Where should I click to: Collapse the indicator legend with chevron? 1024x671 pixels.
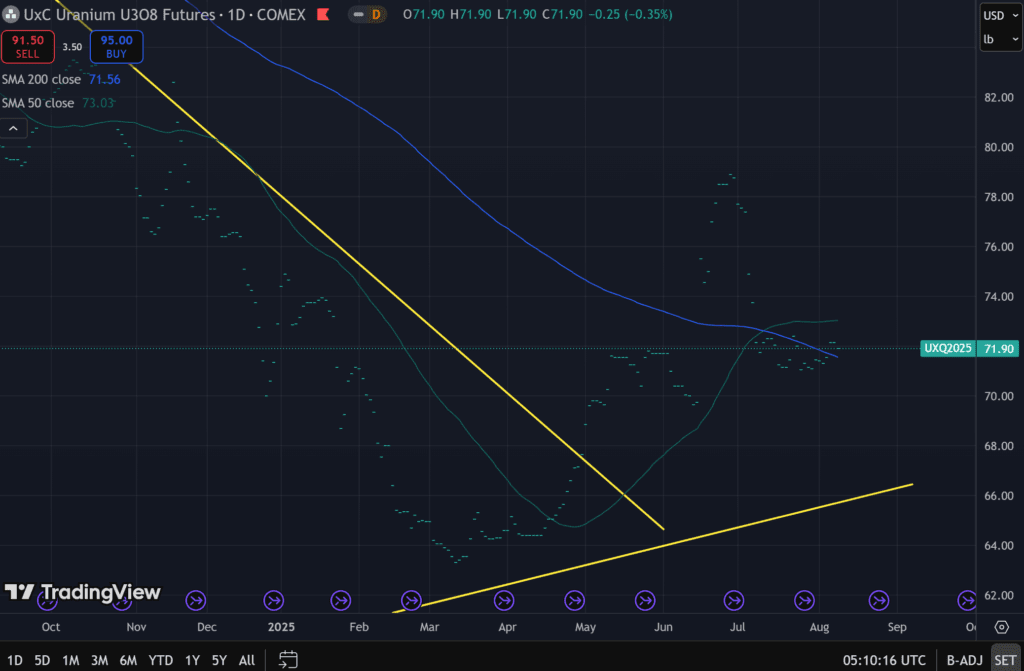click(x=14, y=128)
